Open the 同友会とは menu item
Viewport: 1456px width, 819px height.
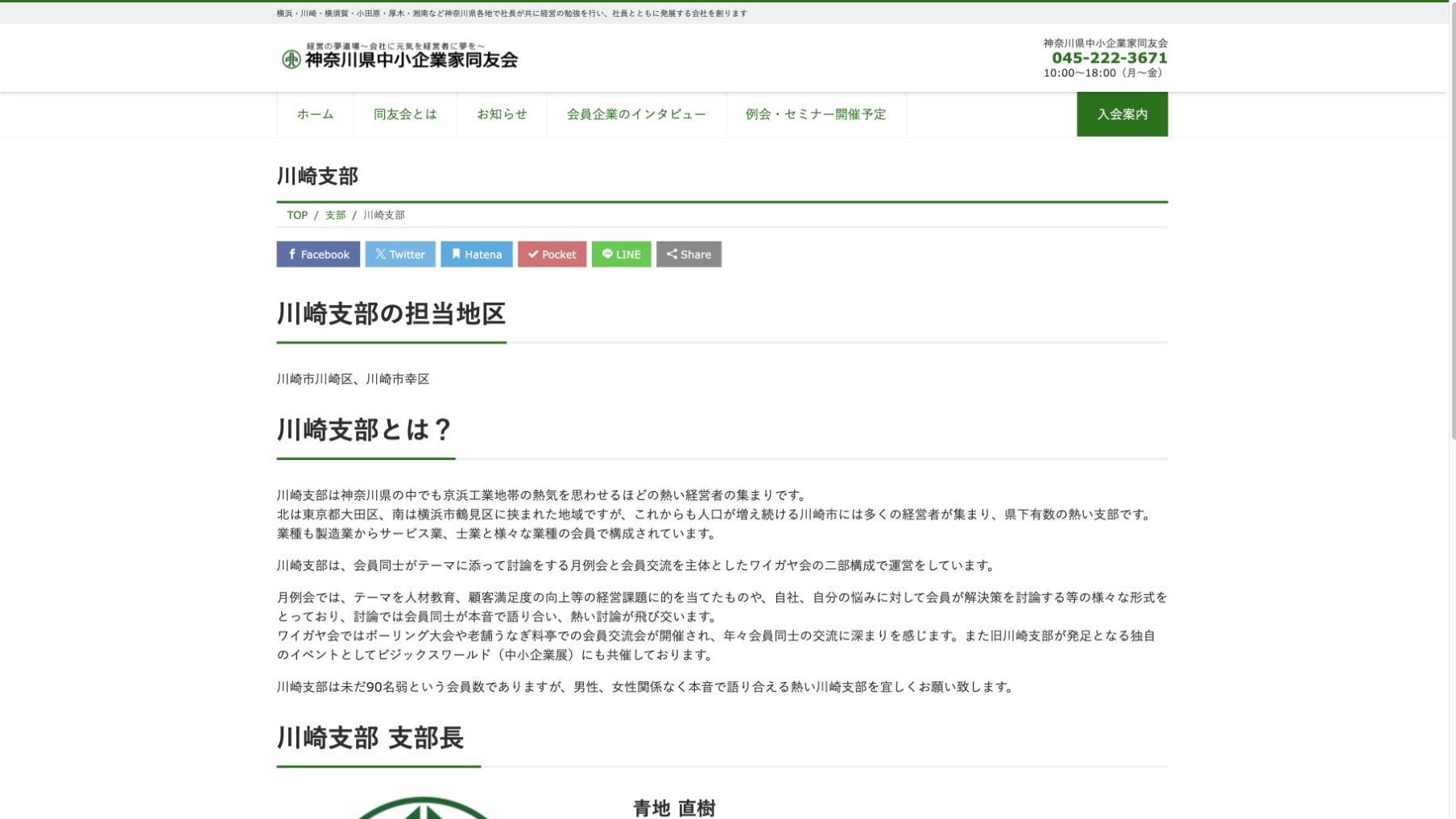point(405,114)
